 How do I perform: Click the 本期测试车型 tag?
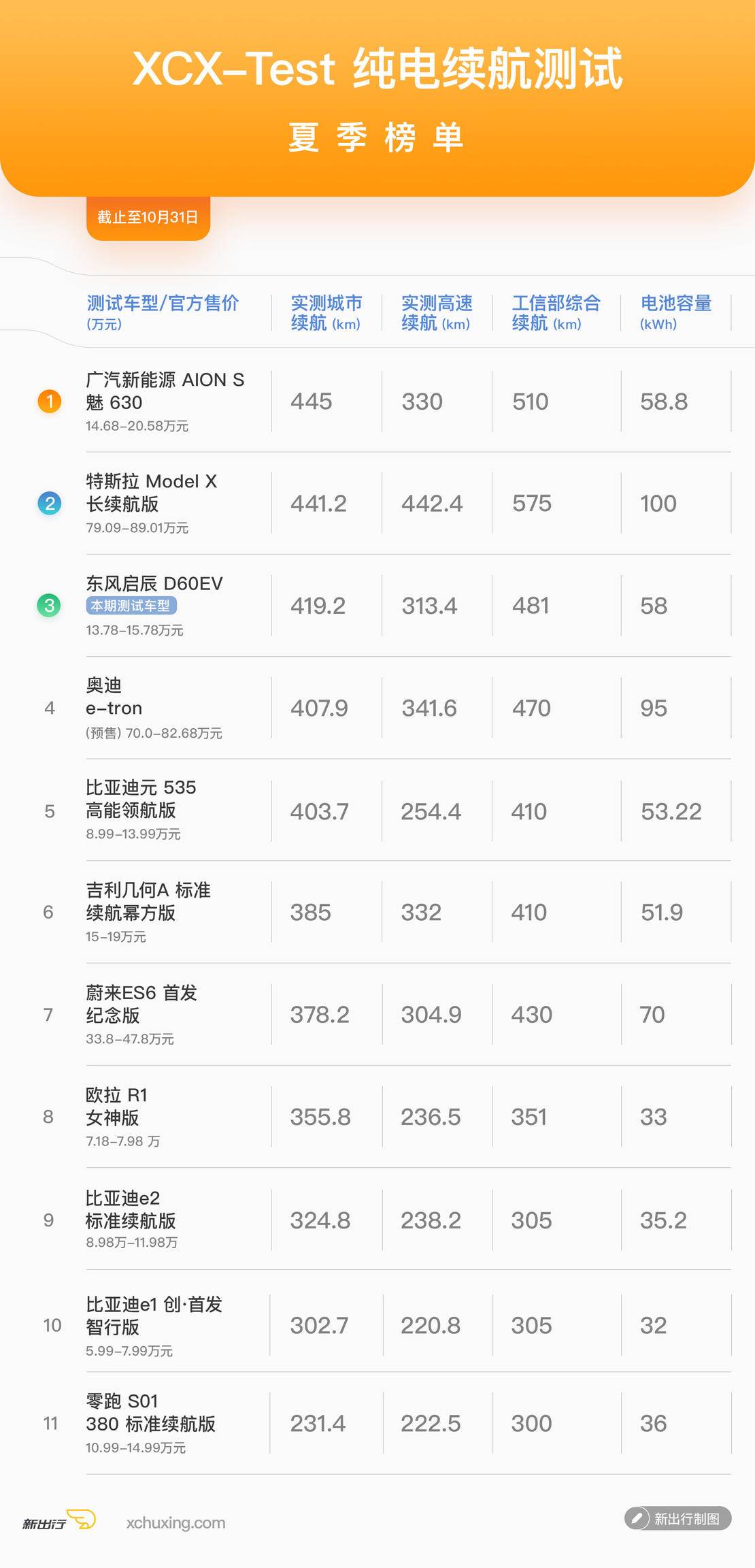tap(131, 606)
